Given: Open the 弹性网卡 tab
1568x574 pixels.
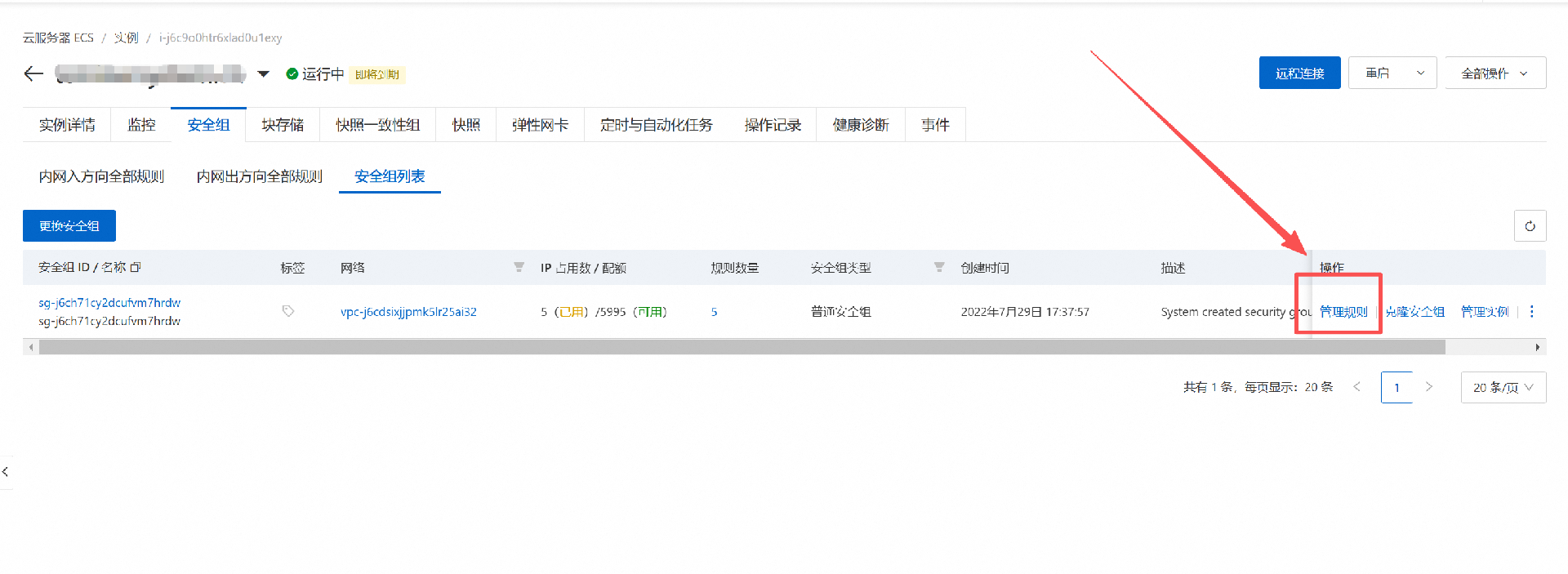Looking at the screenshot, I should 540,125.
